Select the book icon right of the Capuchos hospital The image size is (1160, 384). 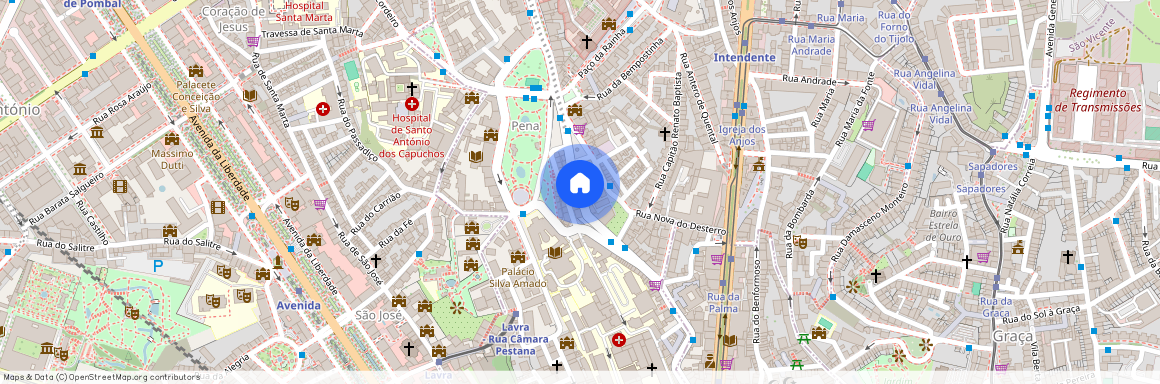(476, 157)
